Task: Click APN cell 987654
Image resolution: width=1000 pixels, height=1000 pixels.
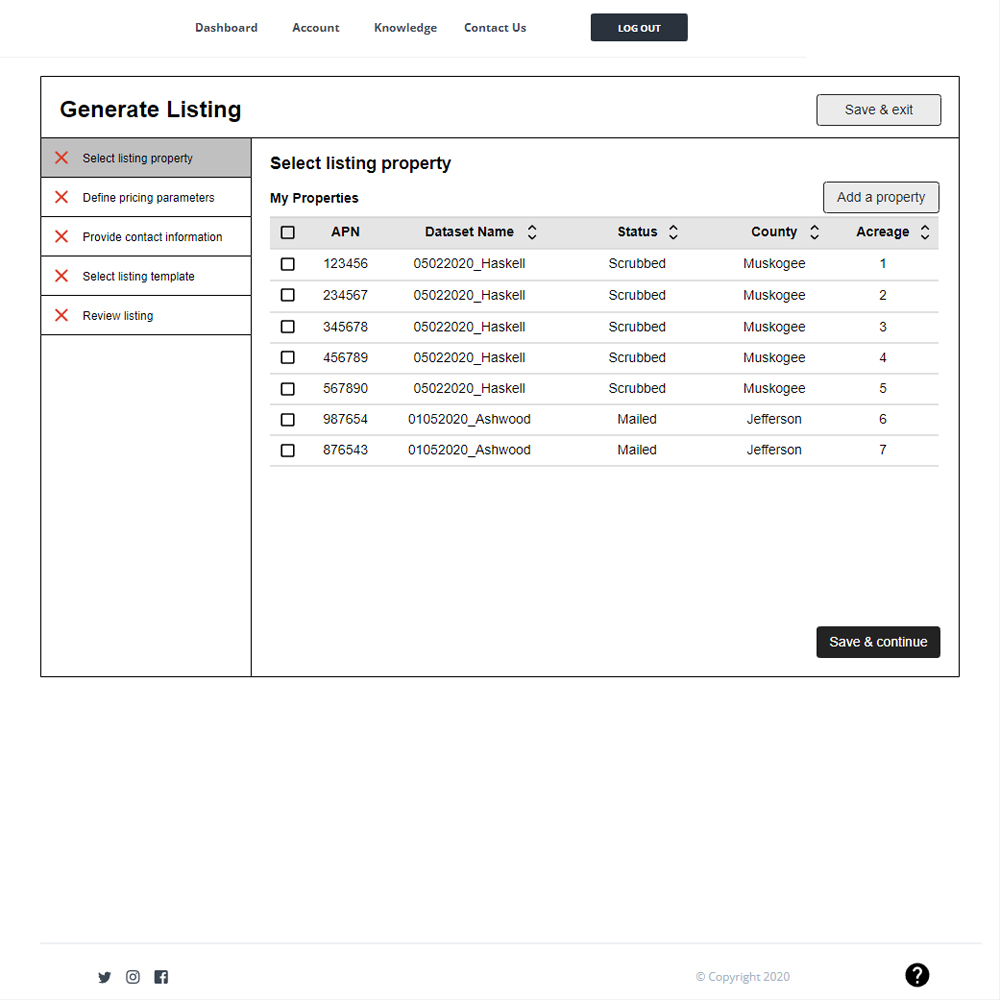Action: [x=345, y=419]
